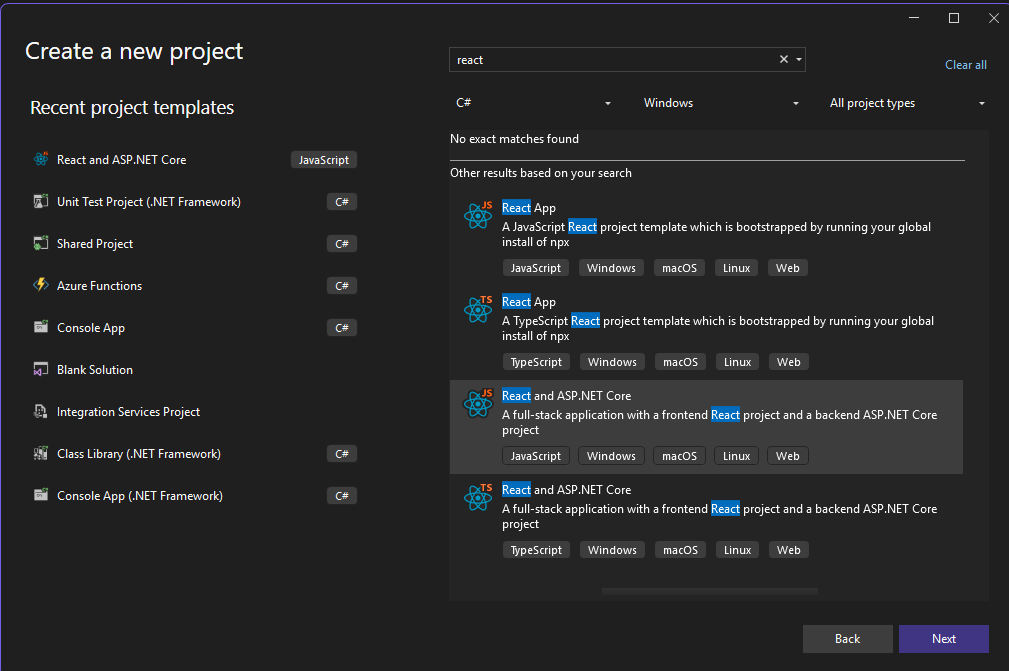The width and height of the screenshot is (1009, 671).
Task: Select the Integration Services Project template
Action: tap(194, 412)
